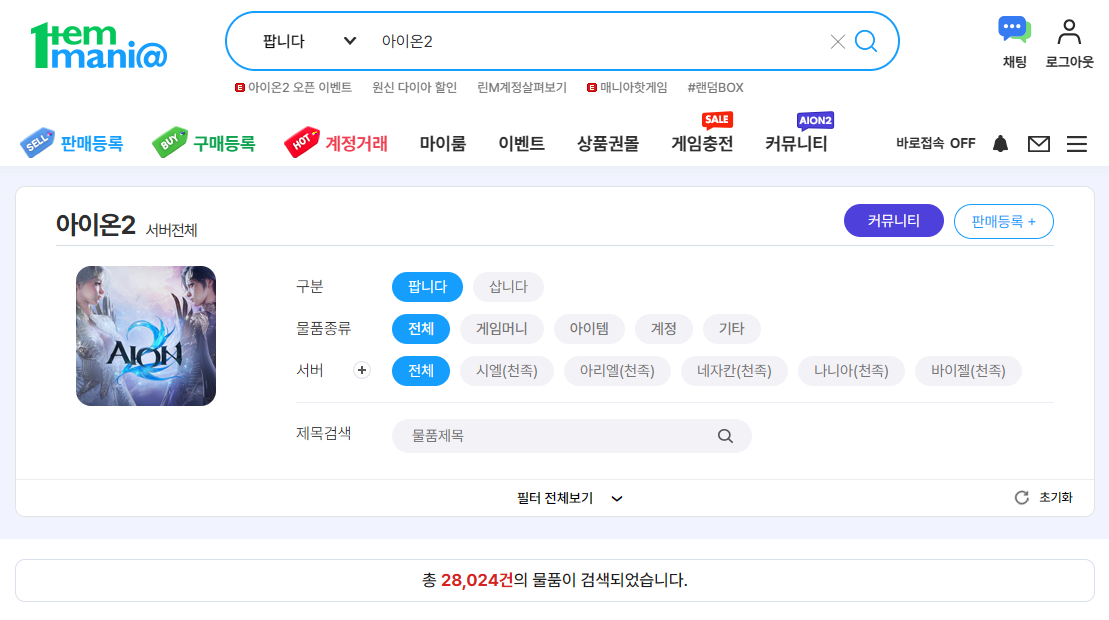This screenshot has height=620, width=1109.
Task: Select 계정 item type
Action: (663, 329)
